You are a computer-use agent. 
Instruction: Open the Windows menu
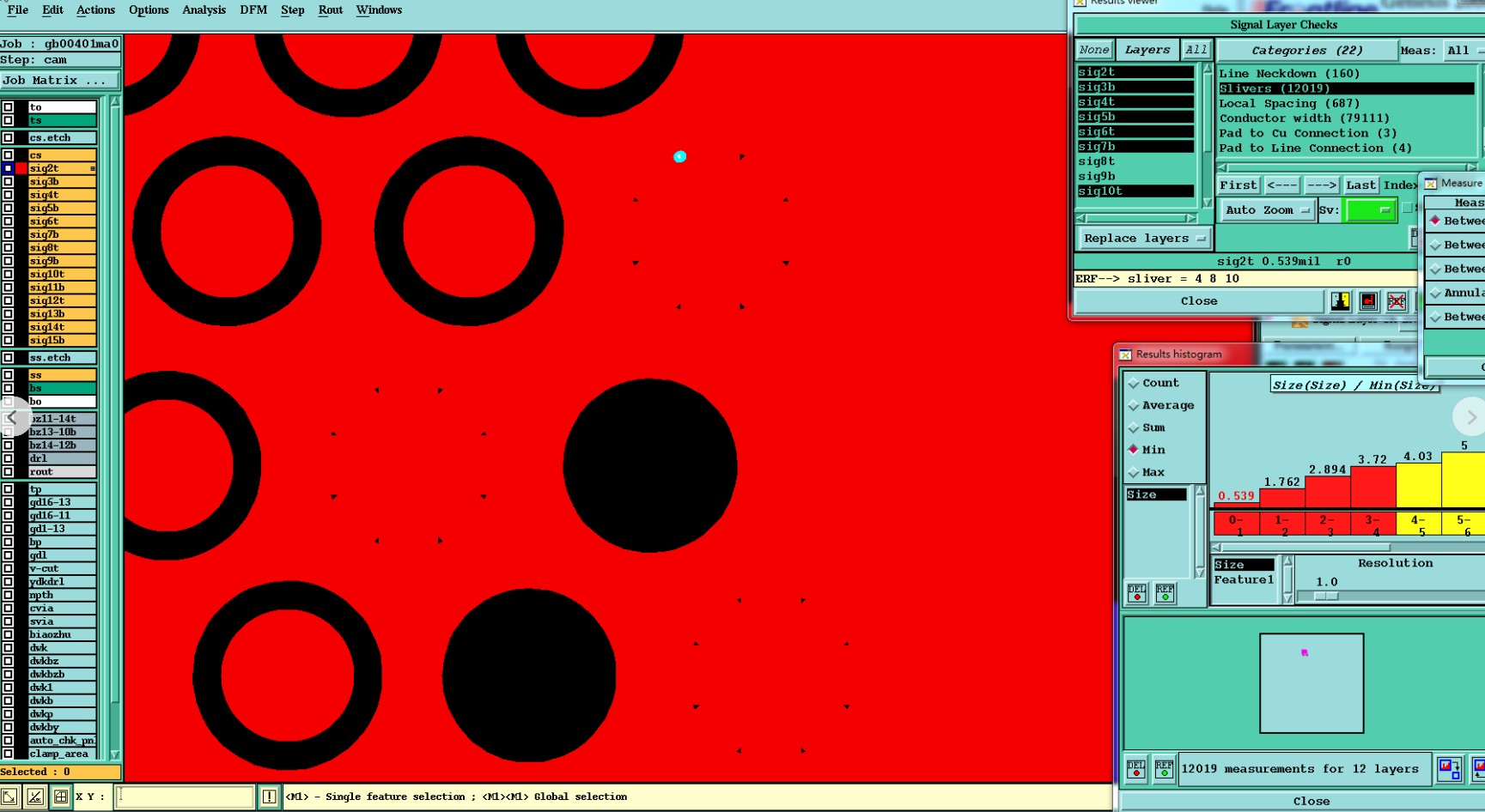point(379,10)
